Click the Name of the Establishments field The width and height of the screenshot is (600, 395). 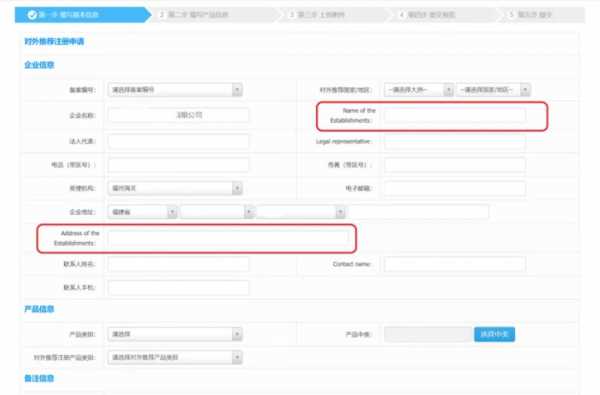455,115
